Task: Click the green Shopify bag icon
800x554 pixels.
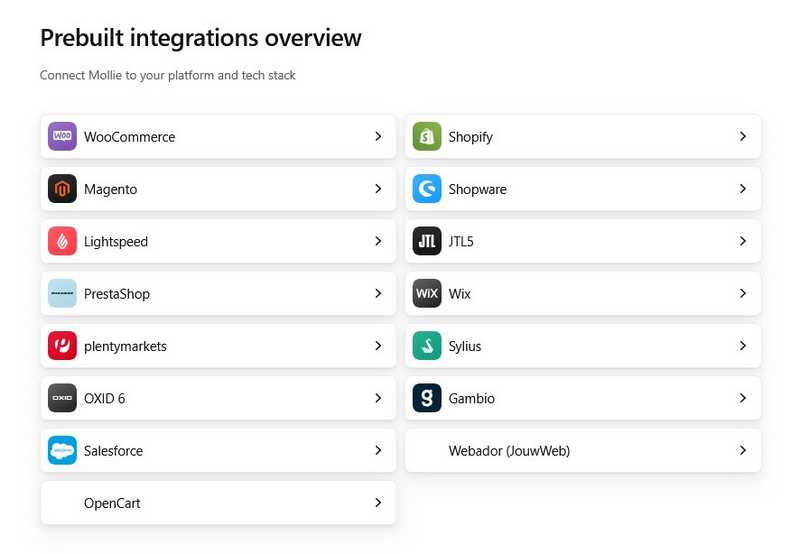Action: [x=427, y=137]
